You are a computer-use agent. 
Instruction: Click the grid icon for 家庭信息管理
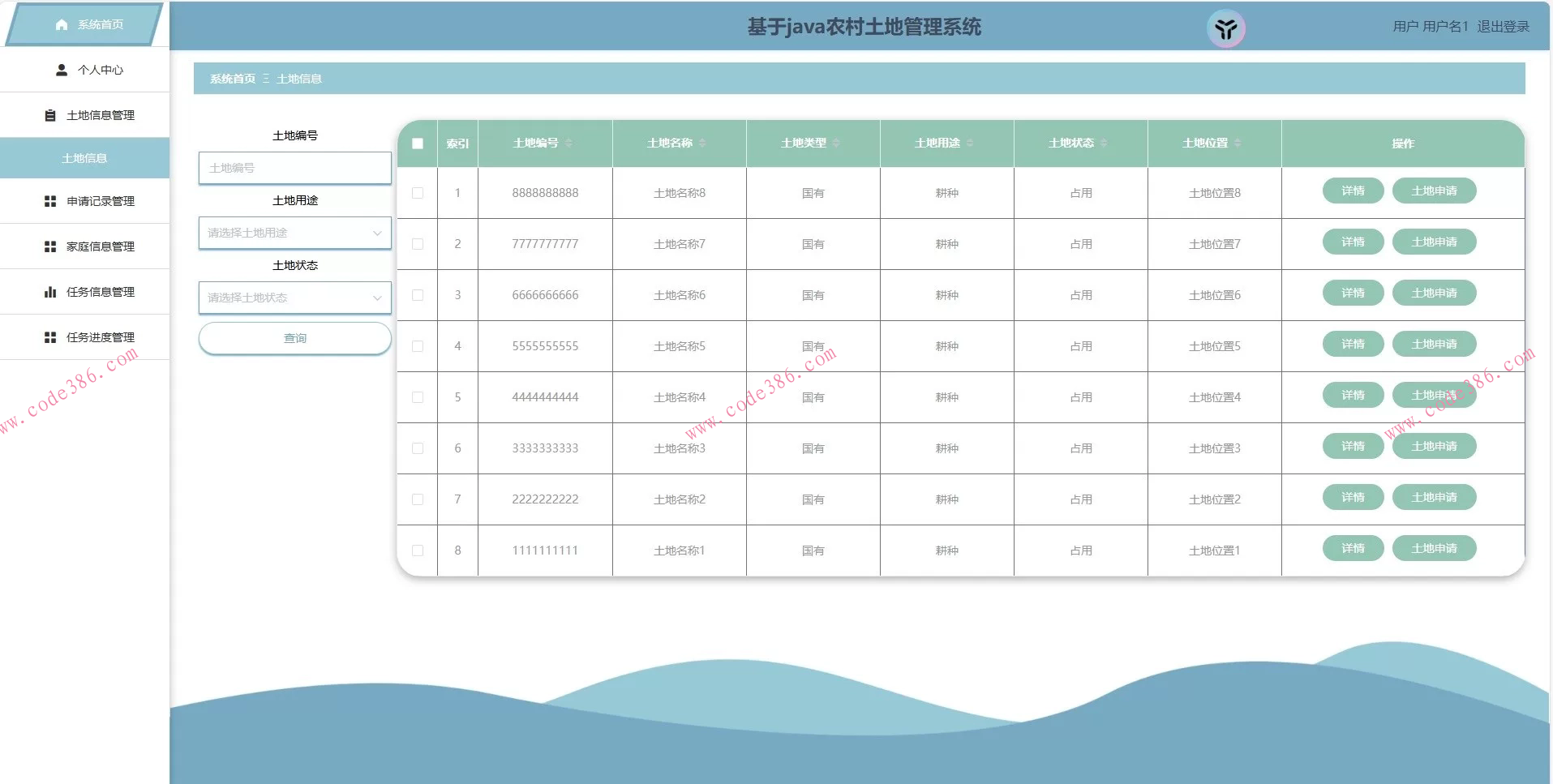click(50, 246)
